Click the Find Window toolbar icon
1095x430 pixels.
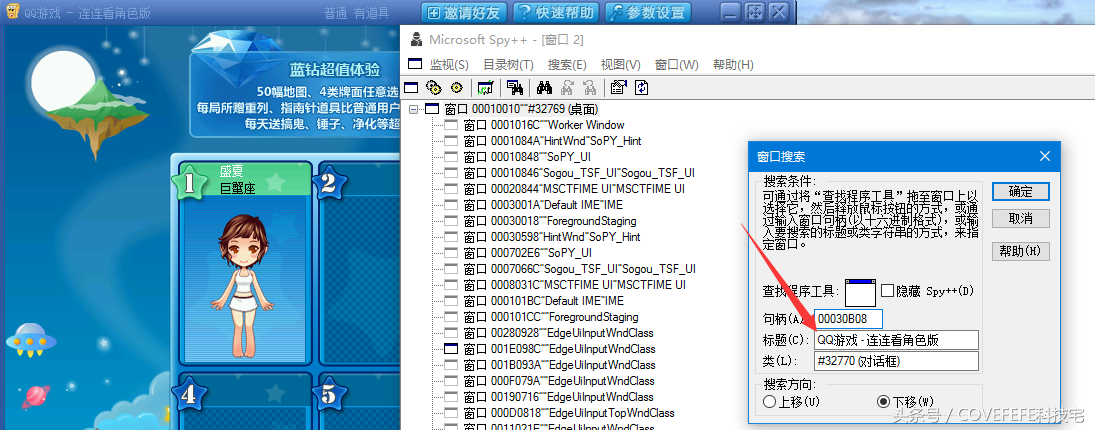[515, 87]
